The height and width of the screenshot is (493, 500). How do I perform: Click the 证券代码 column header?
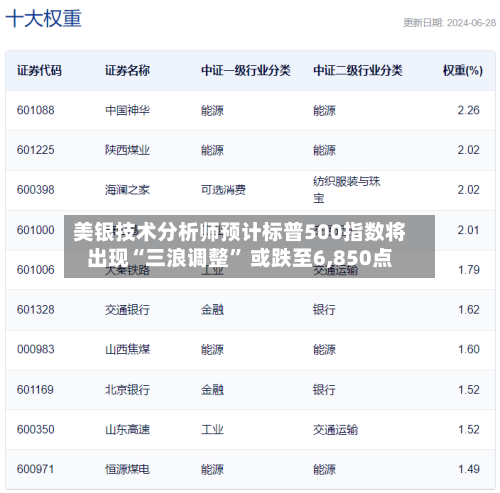[x=39, y=70]
